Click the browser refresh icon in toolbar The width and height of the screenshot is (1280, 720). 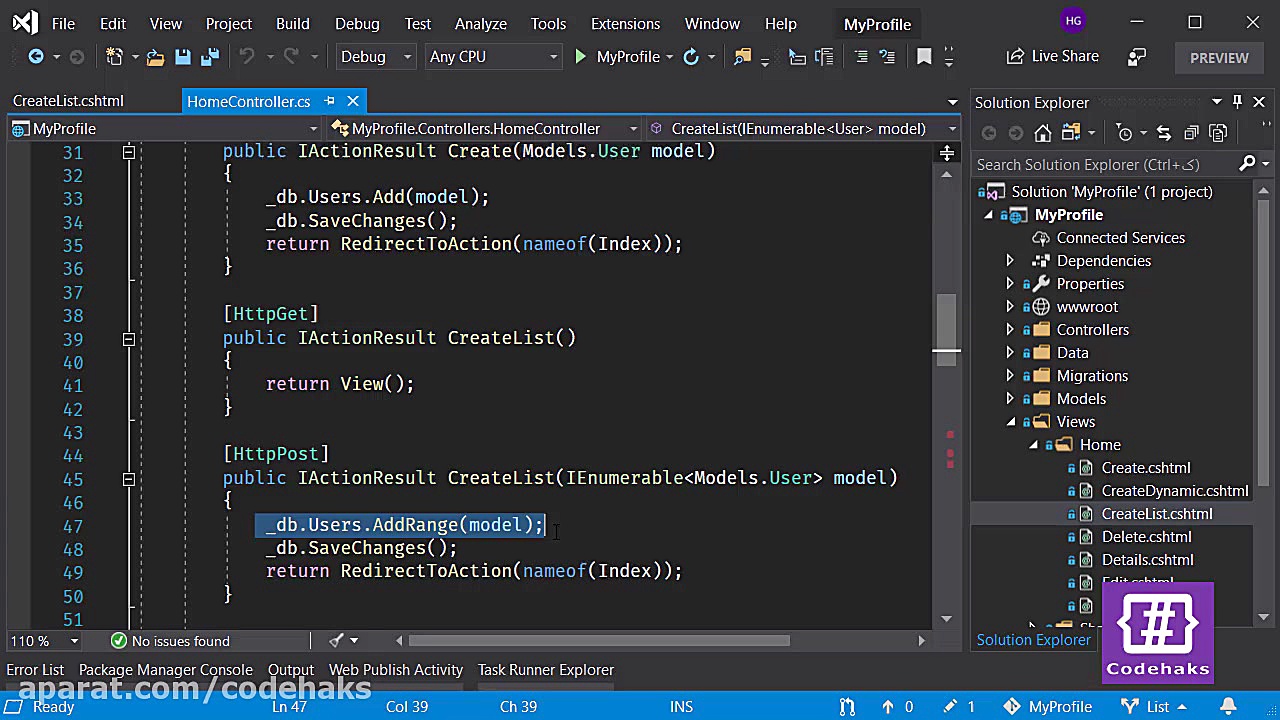pos(691,57)
